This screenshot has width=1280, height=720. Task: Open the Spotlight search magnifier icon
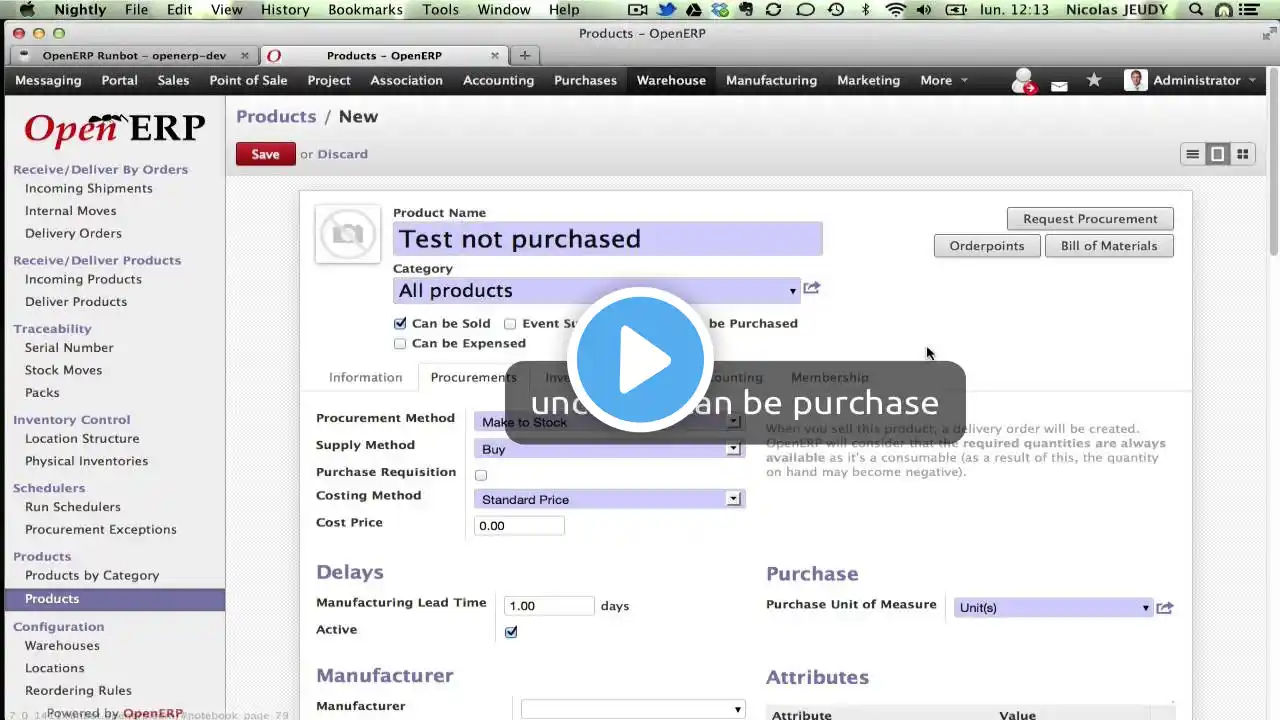[x=1196, y=9]
